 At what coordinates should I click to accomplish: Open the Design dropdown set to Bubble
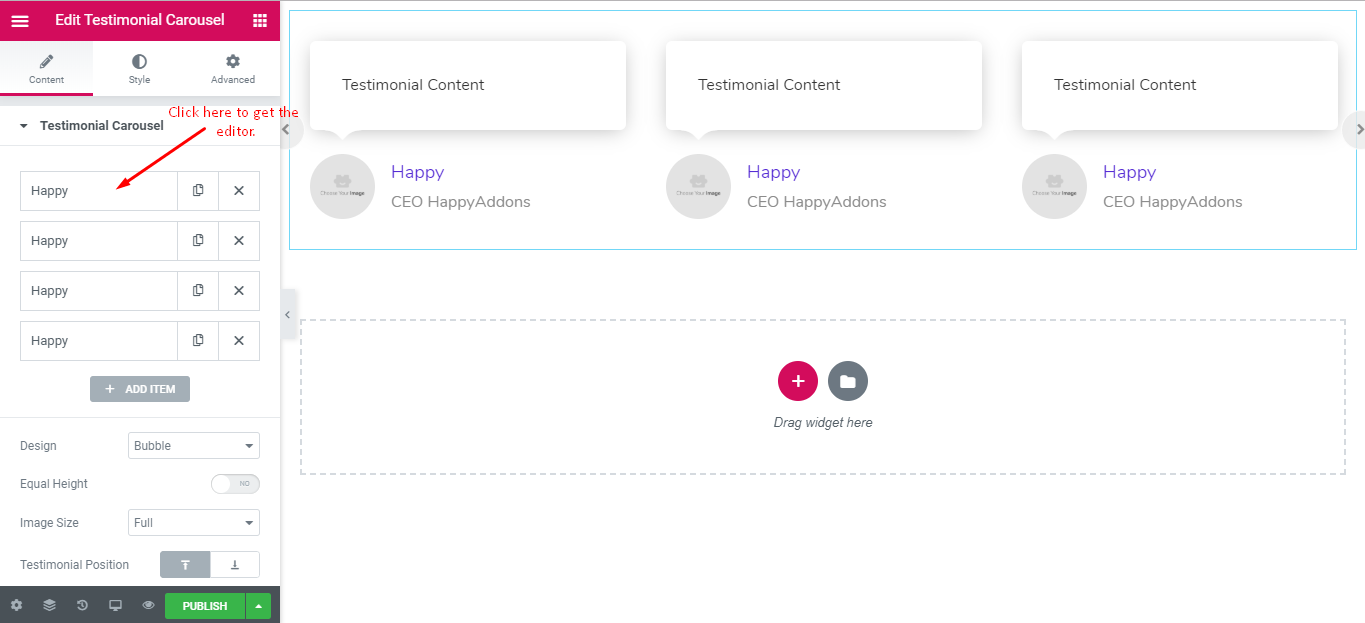point(194,446)
